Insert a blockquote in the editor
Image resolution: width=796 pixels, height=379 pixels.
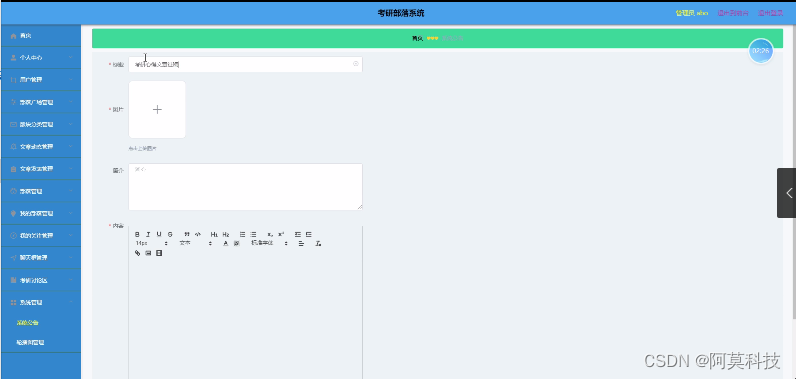[187, 234]
